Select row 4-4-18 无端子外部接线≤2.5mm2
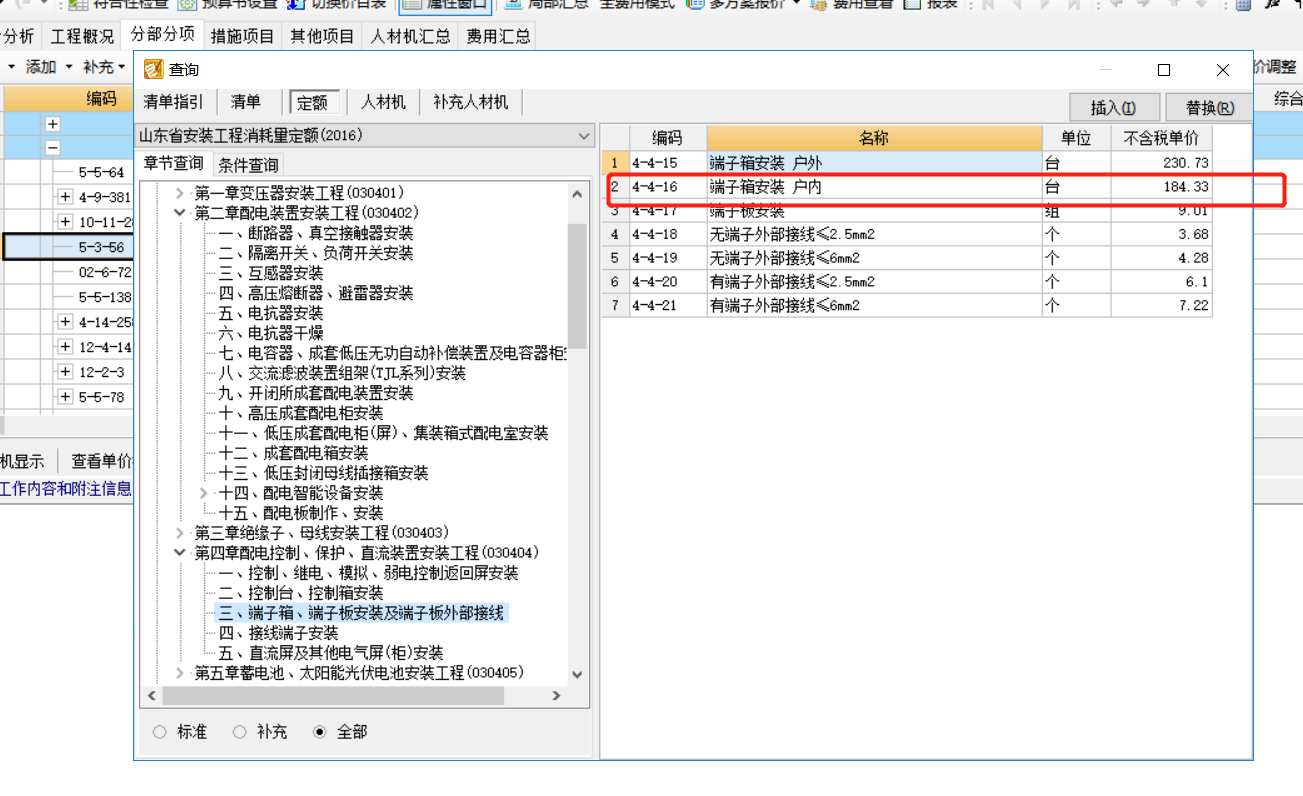This screenshot has height=796, width=1303. 906,234
